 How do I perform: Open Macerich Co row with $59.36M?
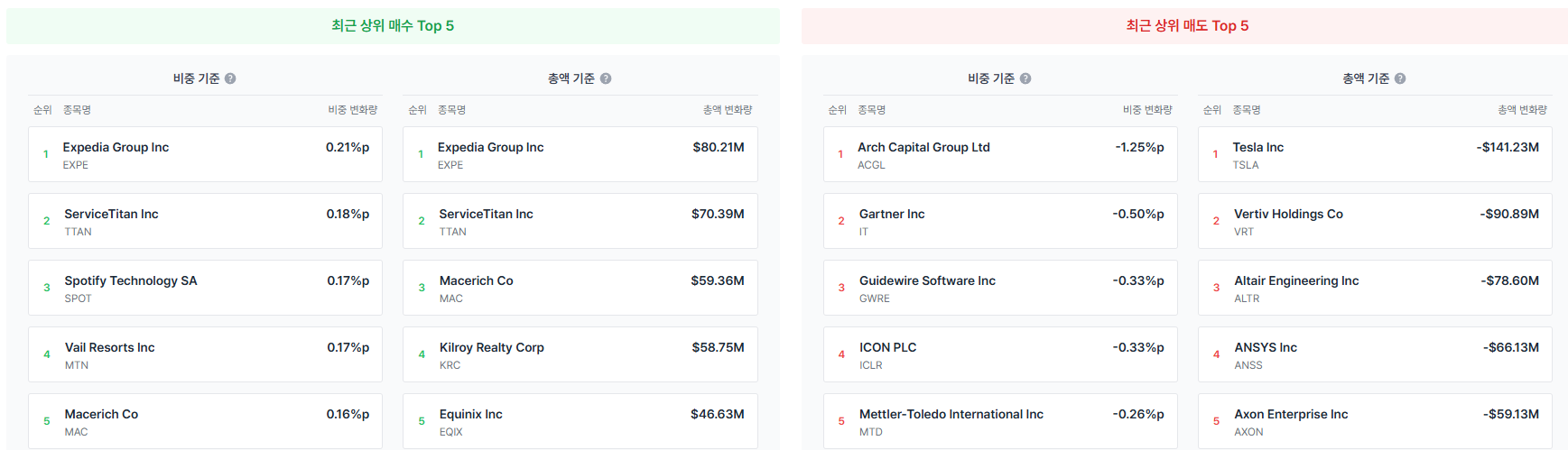tap(580, 288)
